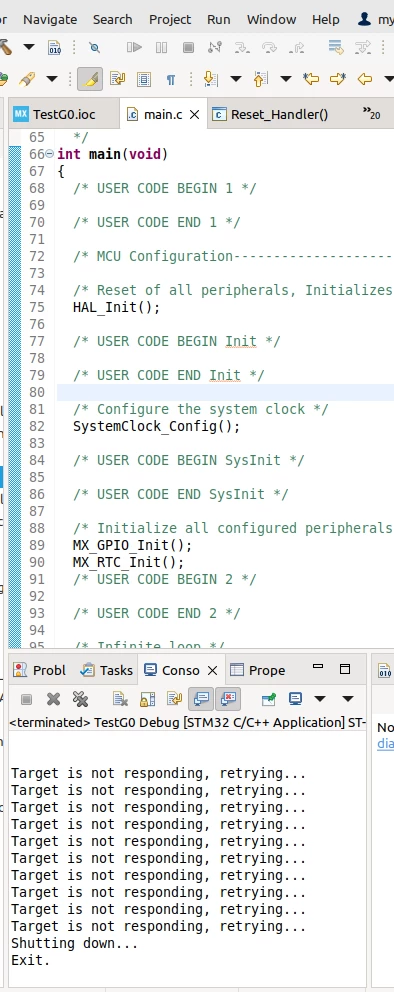Open the dropdown next to the flashlight icon

[x=52, y=79]
